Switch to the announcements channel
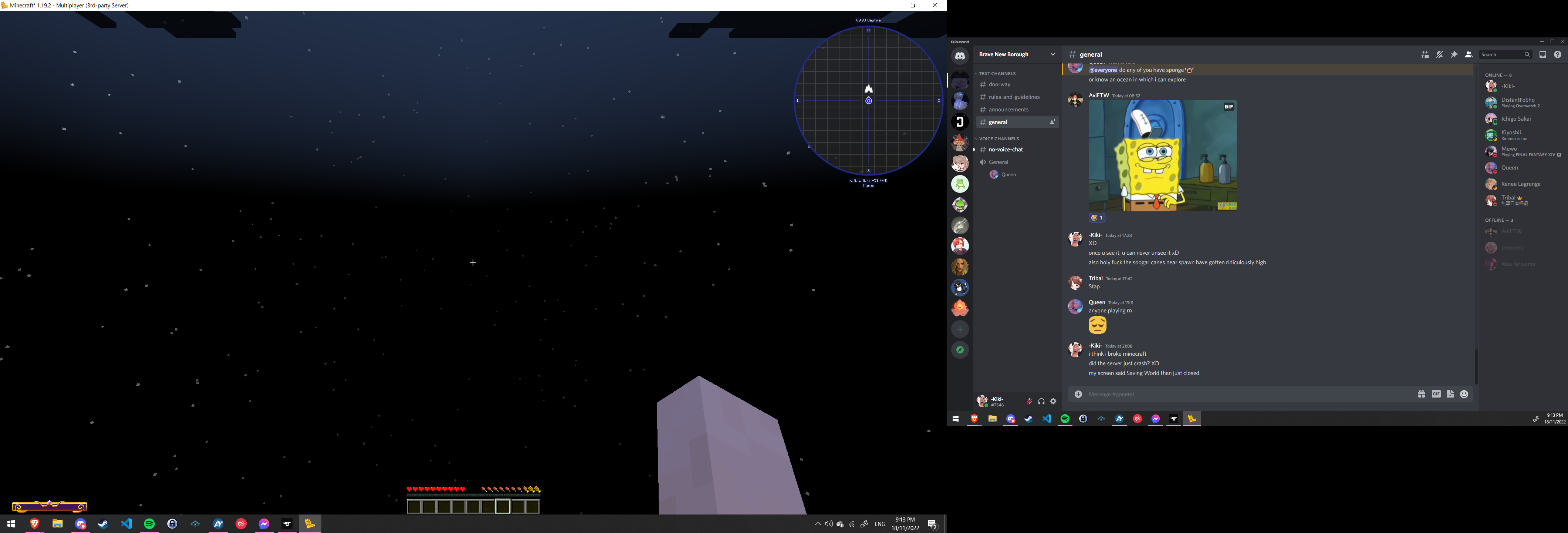The image size is (1568, 533). click(1018, 110)
